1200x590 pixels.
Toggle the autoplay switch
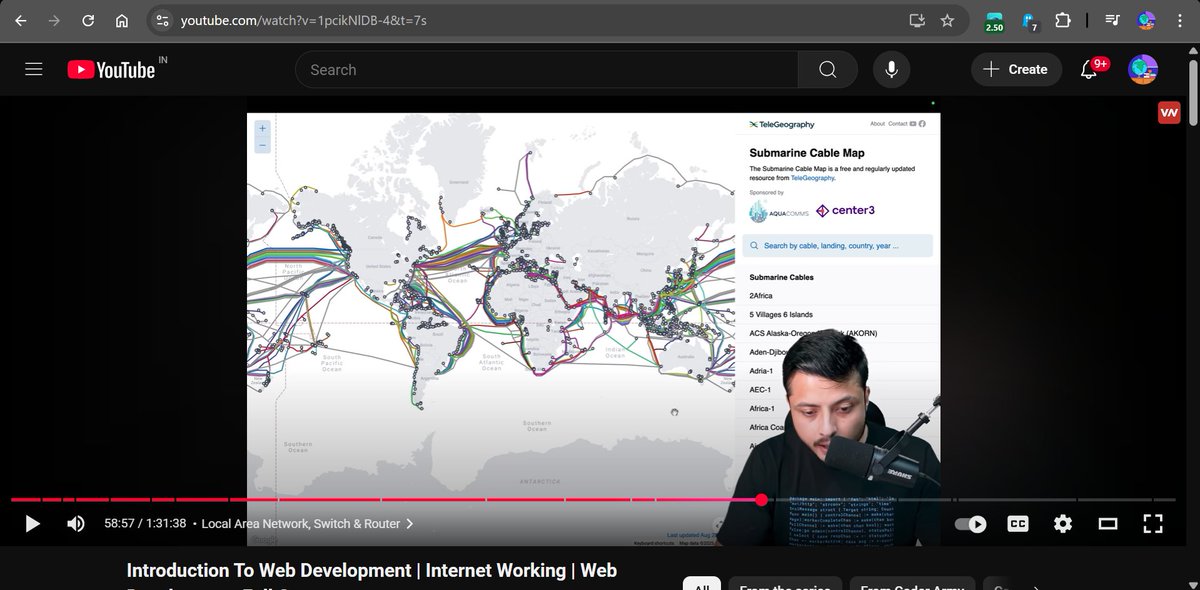point(970,523)
